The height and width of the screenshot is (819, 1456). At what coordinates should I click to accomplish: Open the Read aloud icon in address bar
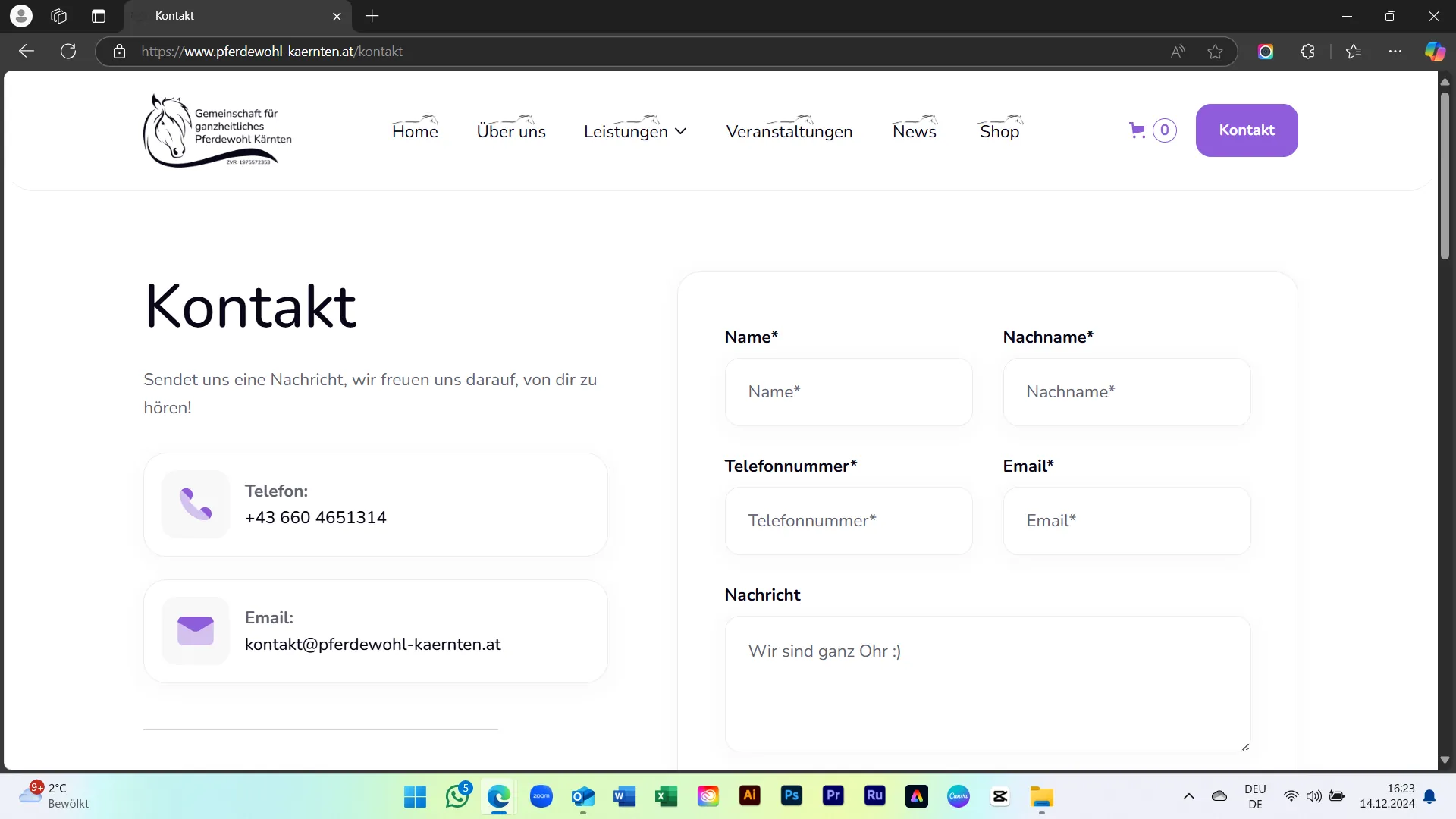(x=1178, y=52)
